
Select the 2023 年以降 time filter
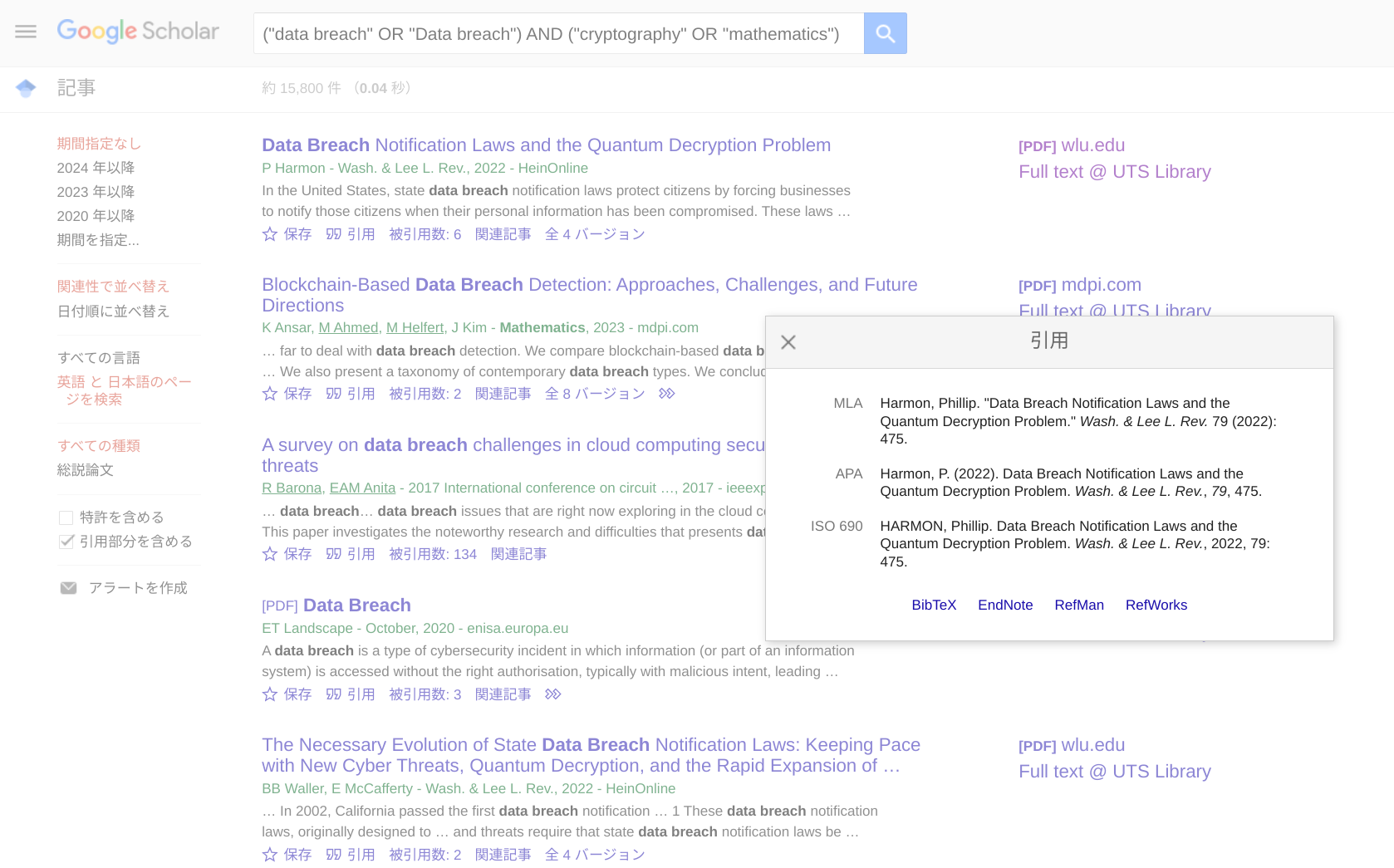point(96,192)
